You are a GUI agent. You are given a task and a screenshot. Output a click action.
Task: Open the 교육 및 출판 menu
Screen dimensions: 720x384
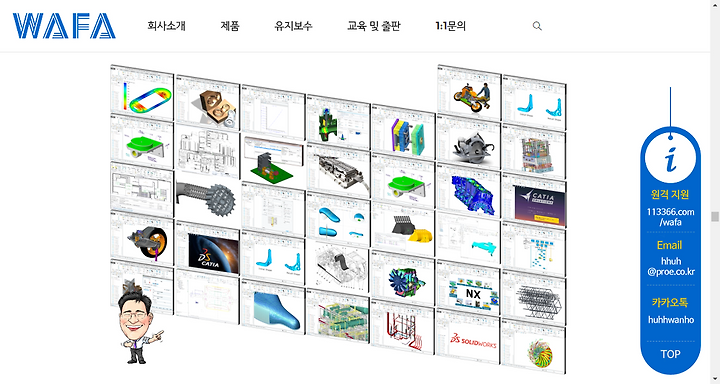[374, 26]
